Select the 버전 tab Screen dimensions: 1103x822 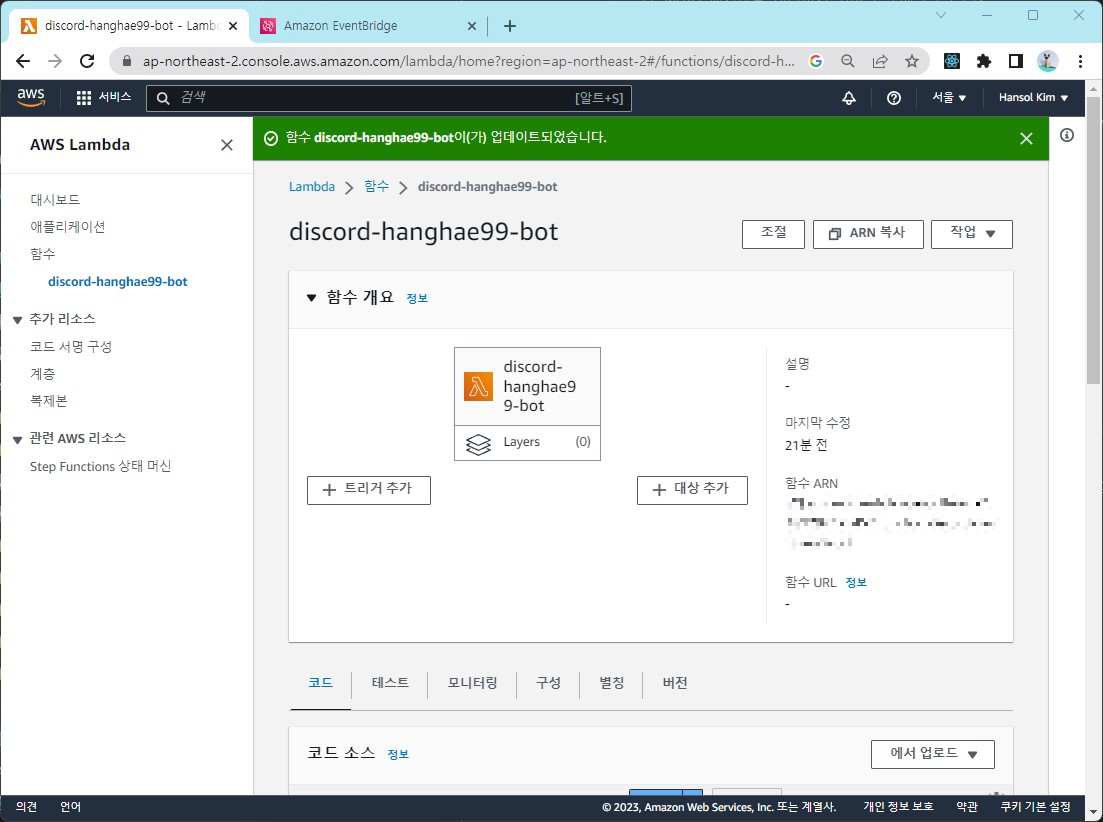(675, 683)
